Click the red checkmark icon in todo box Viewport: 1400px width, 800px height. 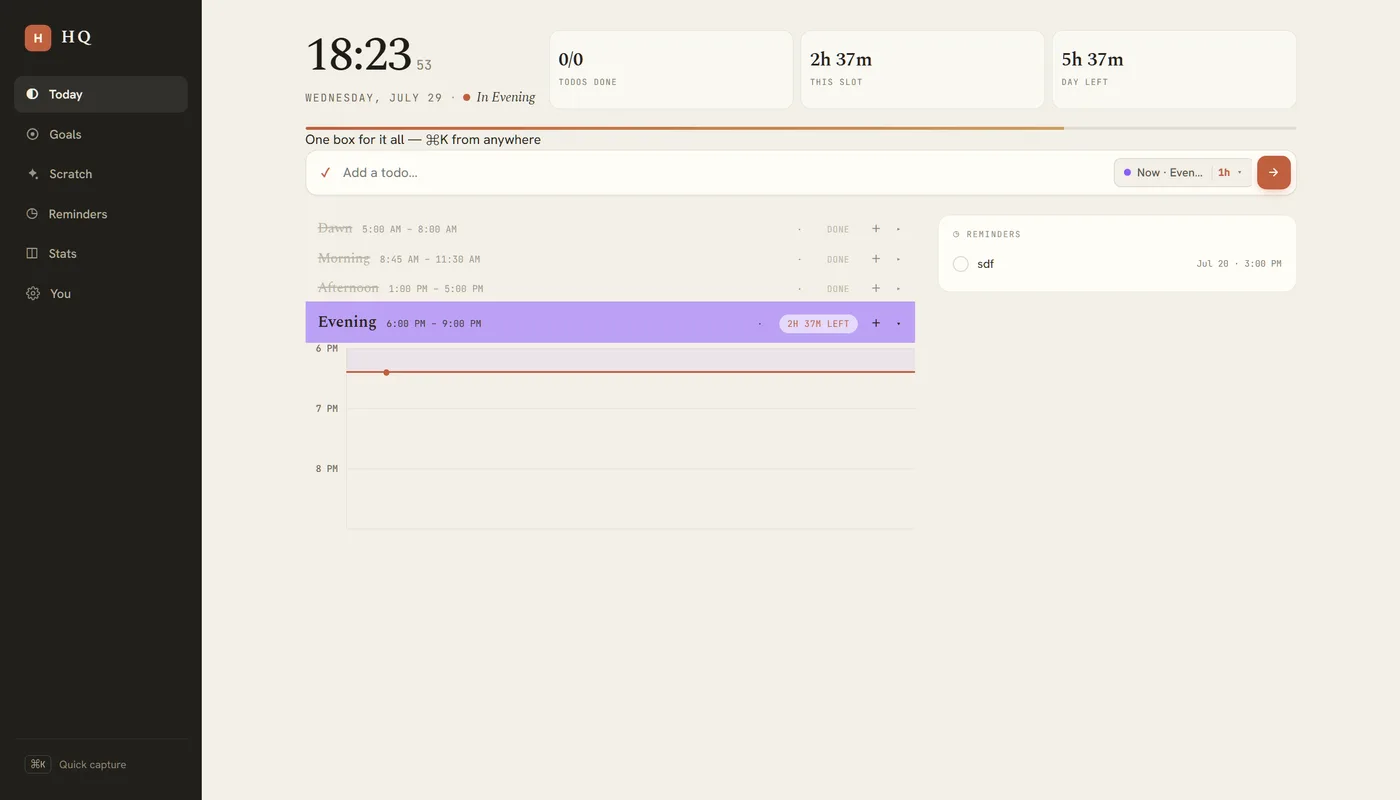(x=325, y=173)
